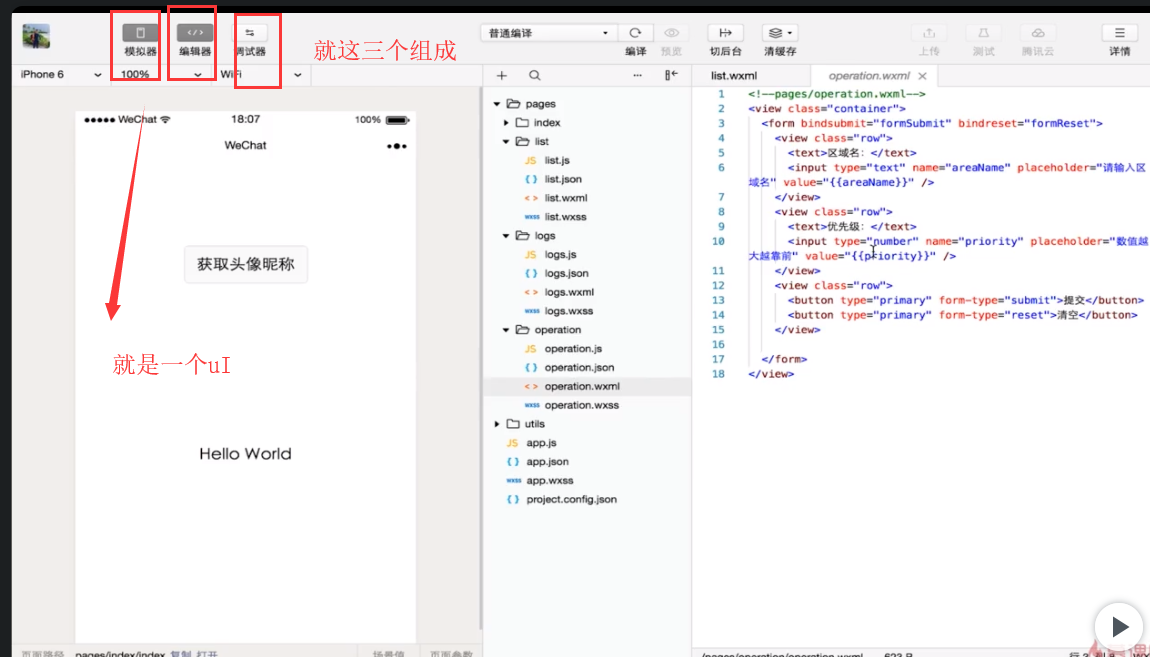
Task: Click the code line containing 优先级
Action: click(x=852, y=227)
